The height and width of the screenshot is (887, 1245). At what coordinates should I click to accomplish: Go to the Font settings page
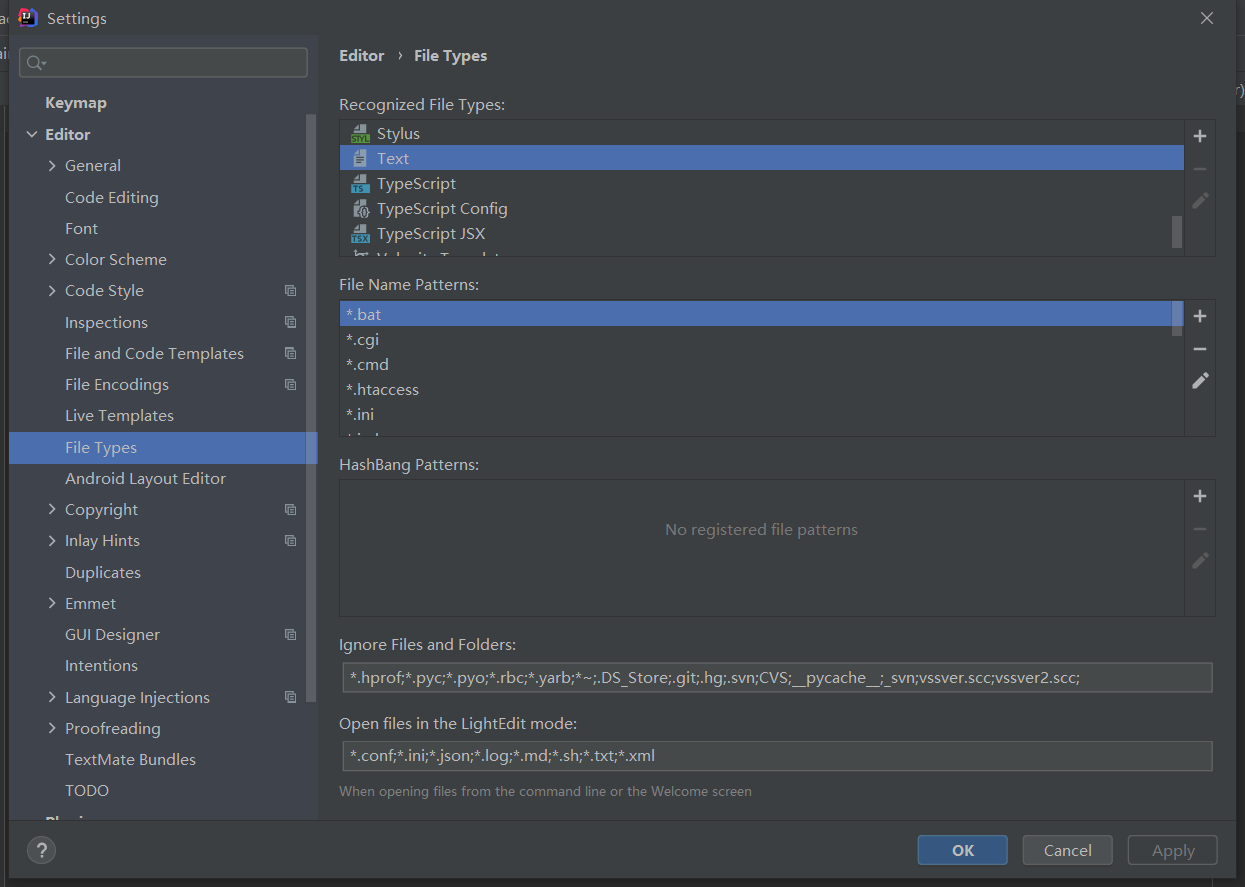point(81,229)
